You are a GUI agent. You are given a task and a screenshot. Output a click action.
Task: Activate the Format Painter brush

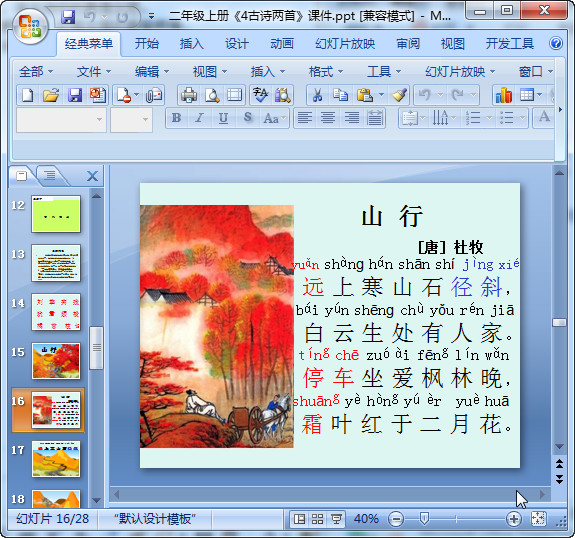tap(399, 95)
